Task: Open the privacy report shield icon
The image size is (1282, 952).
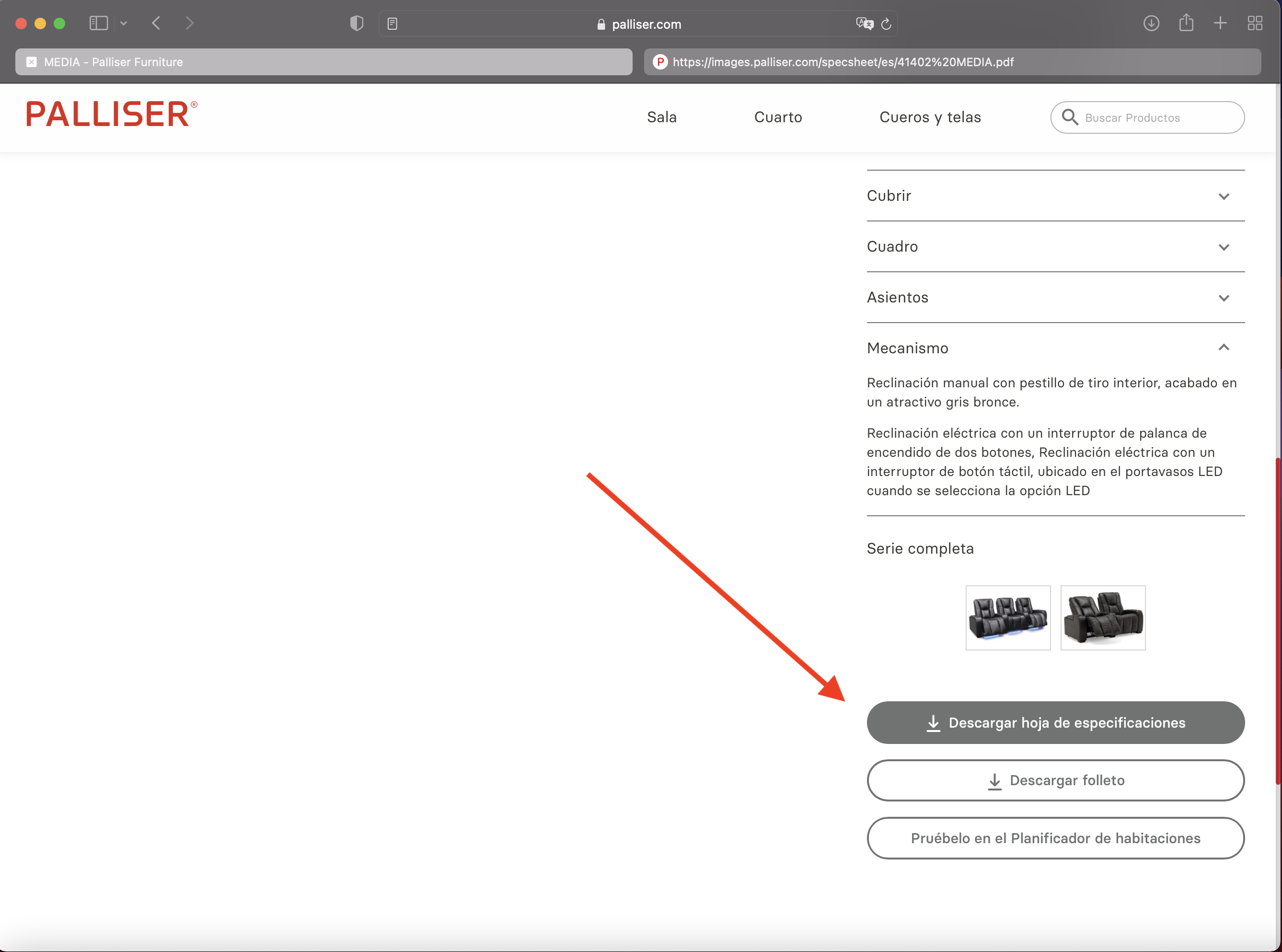Action: [x=357, y=23]
